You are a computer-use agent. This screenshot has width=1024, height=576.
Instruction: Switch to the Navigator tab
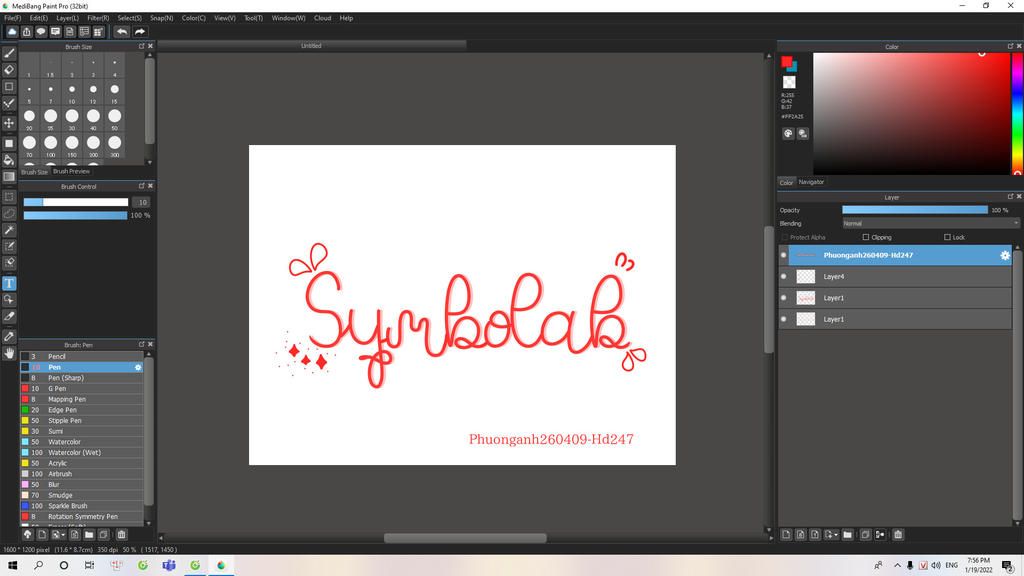(811, 182)
